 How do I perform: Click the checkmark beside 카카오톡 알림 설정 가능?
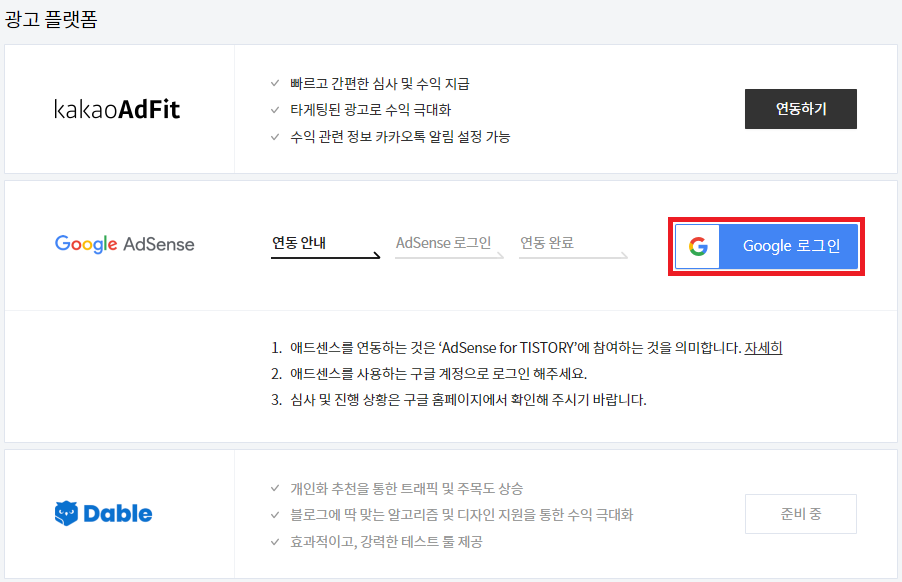point(275,137)
